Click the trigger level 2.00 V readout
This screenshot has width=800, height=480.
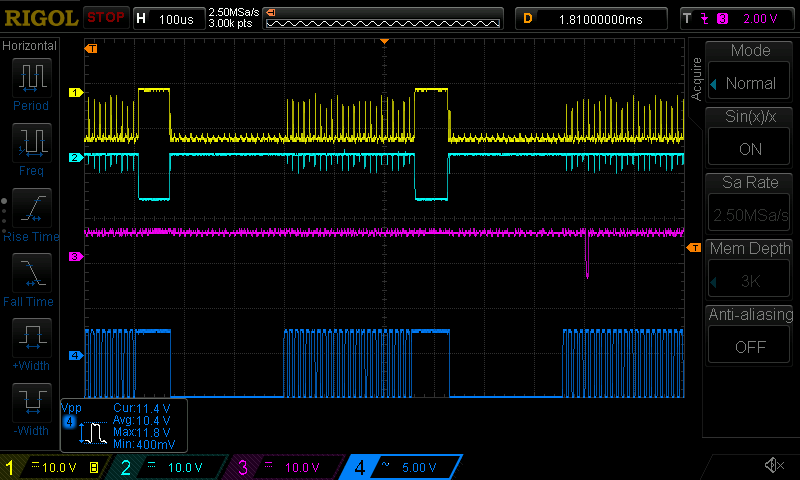point(760,19)
